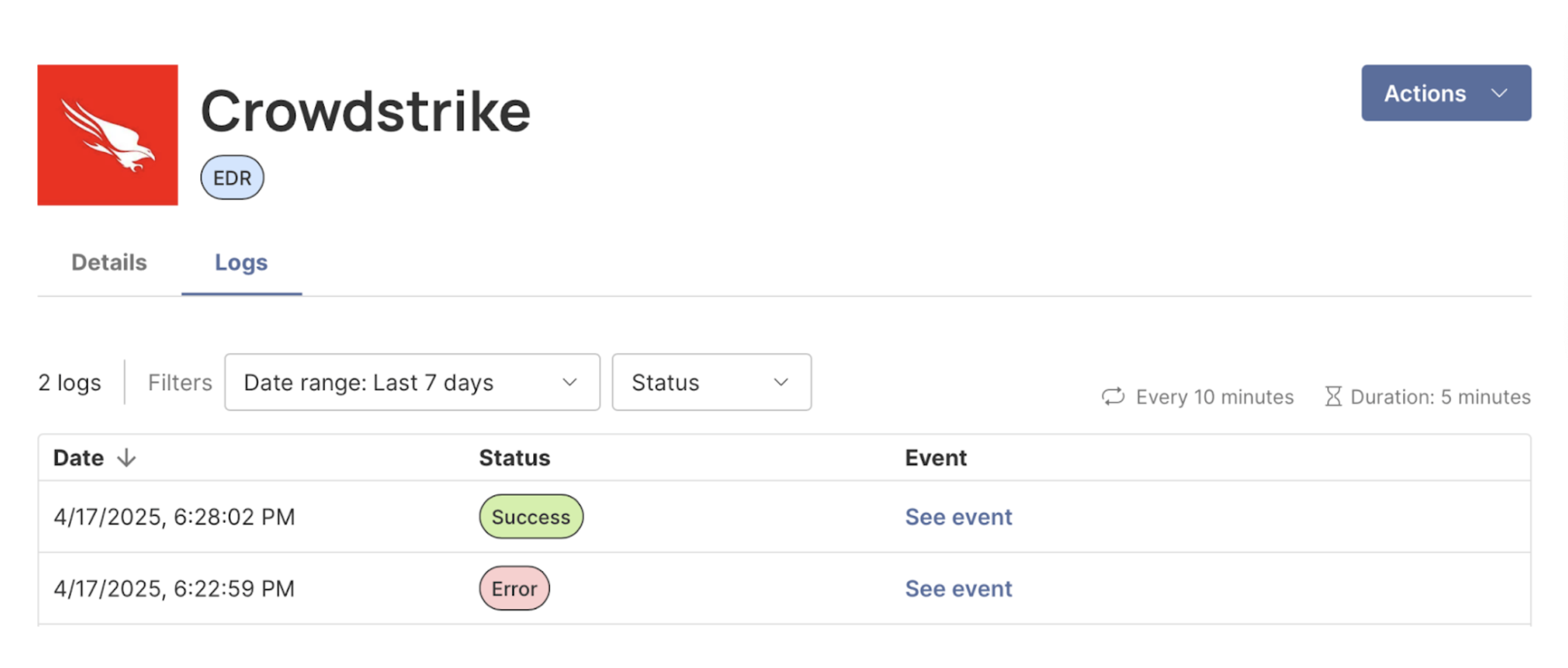Click the Status filter chevron arrow
The width and height of the screenshot is (1568, 668).
(782, 383)
